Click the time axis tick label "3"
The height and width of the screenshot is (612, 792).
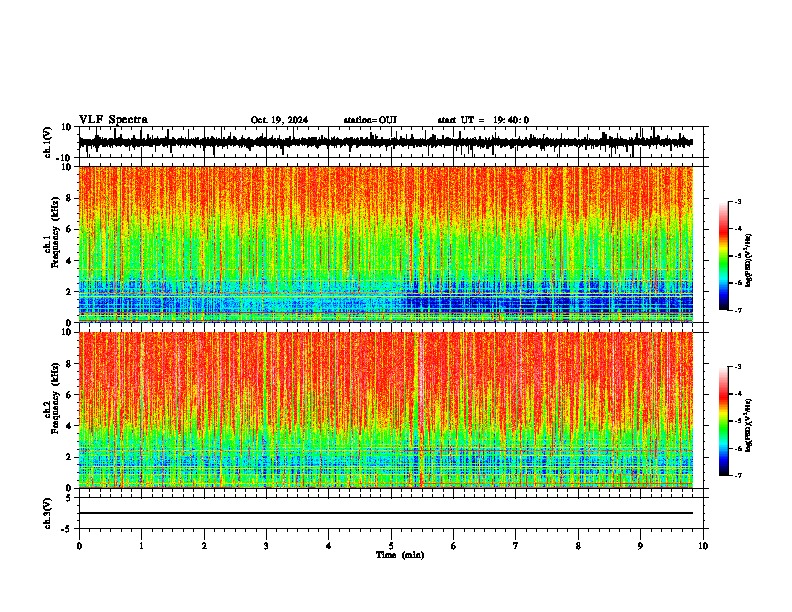pos(266,546)
